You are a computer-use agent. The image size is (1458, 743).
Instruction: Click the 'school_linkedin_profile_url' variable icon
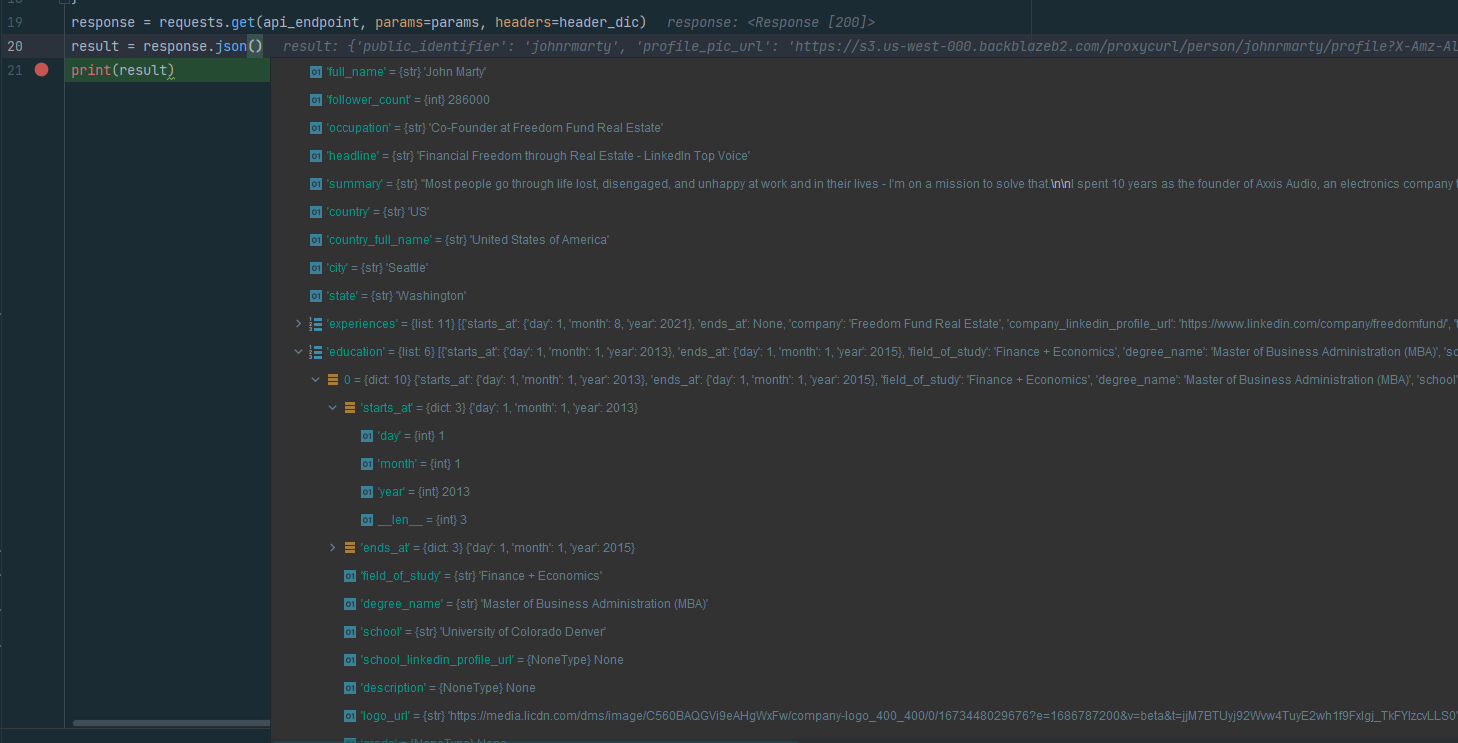[350, 660]
